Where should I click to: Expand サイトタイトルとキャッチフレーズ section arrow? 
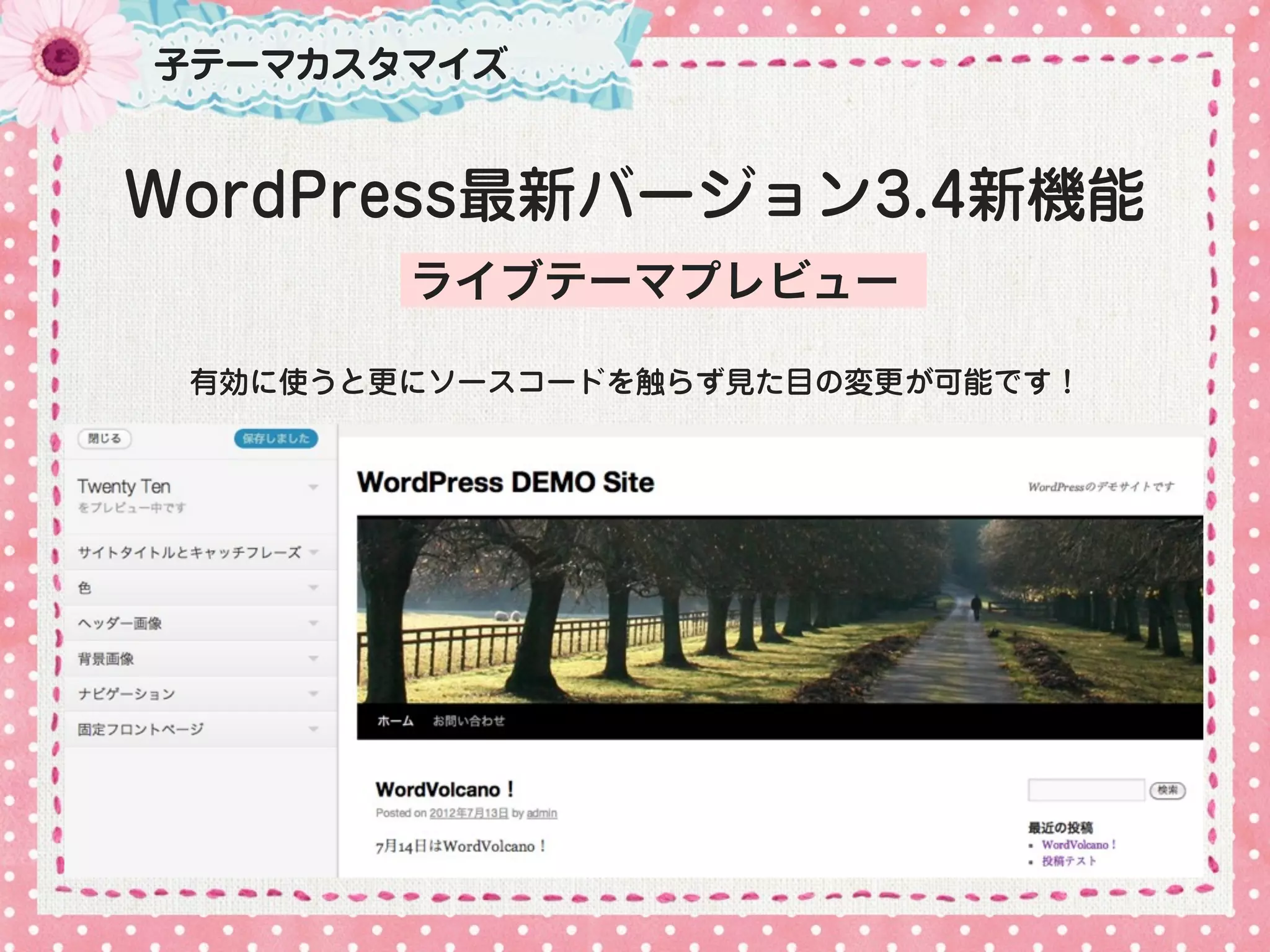point(314,552)
